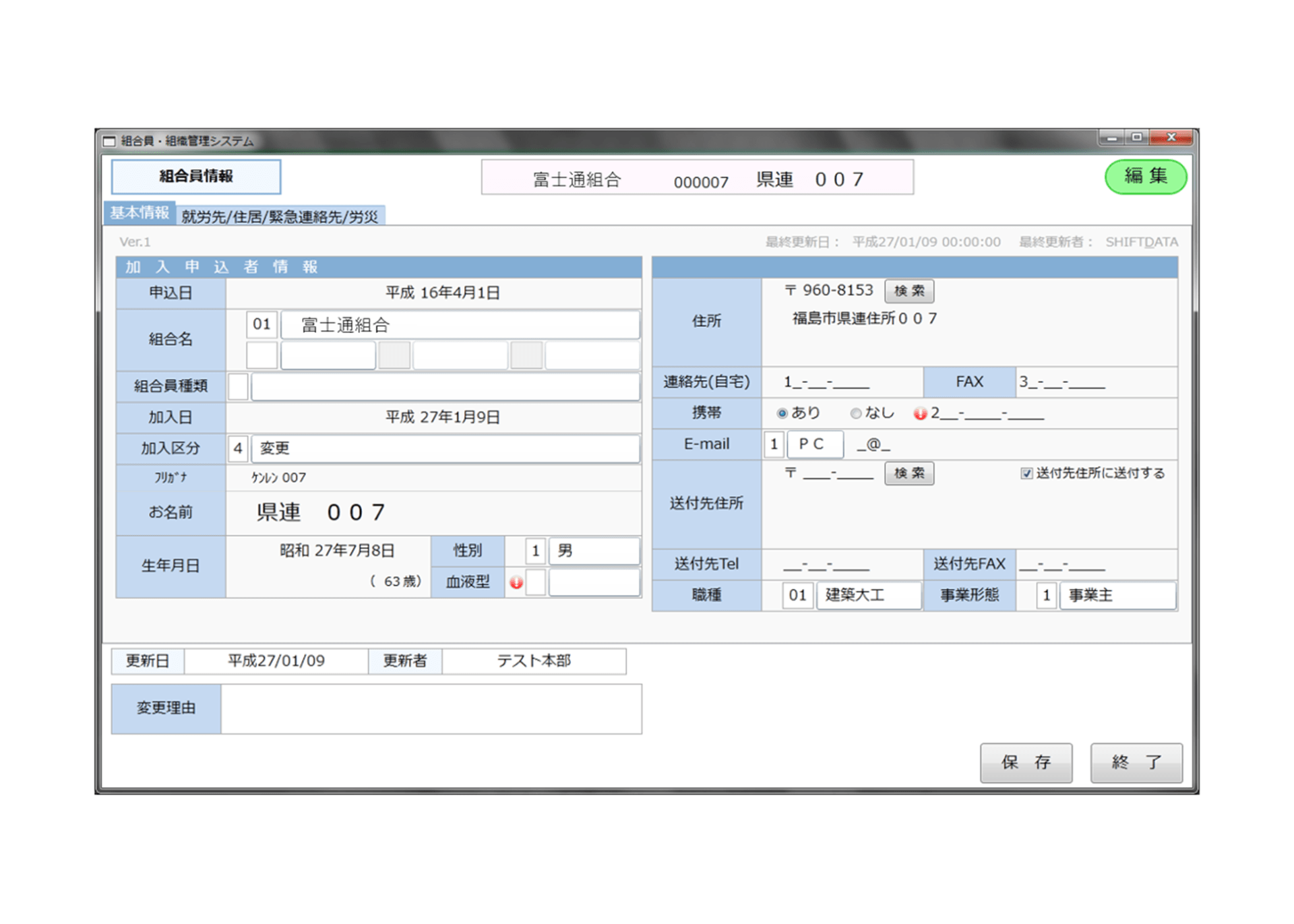The height and width of the screenshot is (924, 1294).
Task: Click 検索 button in 送付先住所 row
Action: point(908,473)
